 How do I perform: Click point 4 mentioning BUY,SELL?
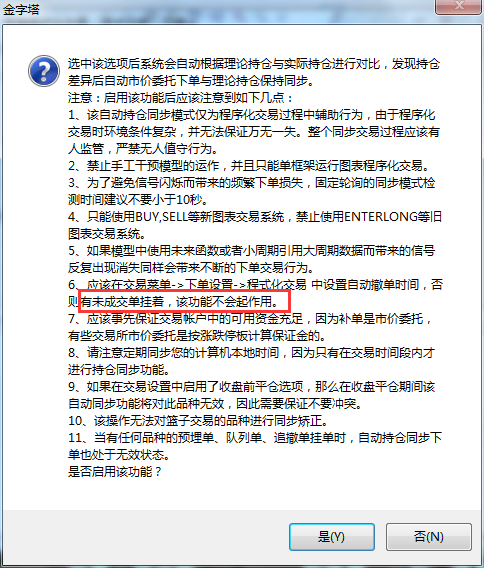(x=255, y=225)
